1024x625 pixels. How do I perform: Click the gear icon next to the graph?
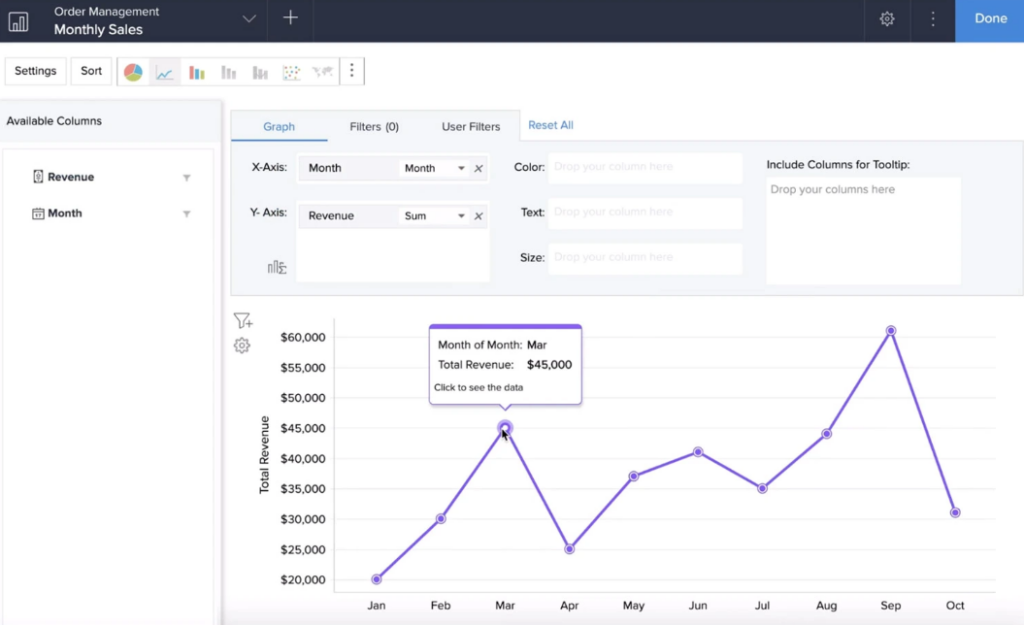coord(241,345)
